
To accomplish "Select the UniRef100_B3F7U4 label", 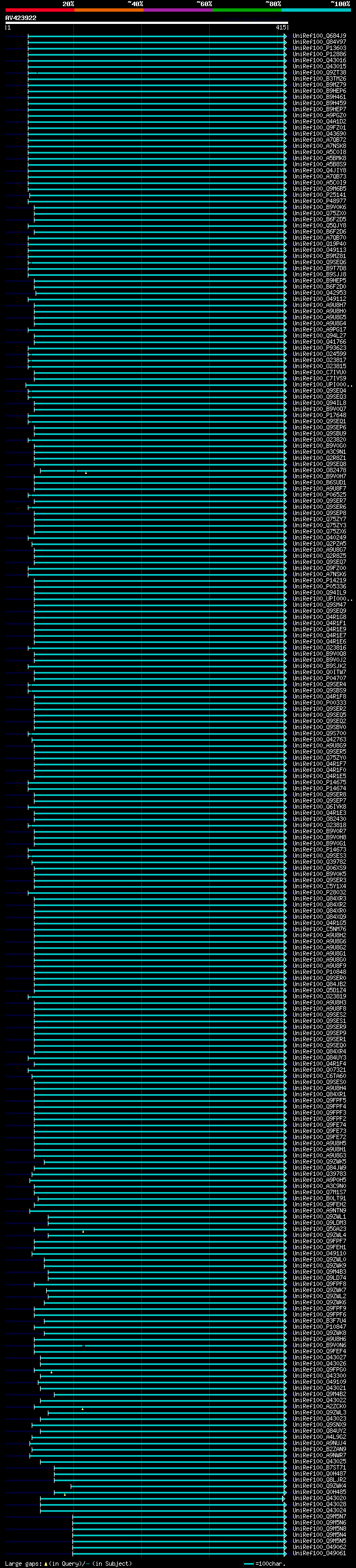I will coord(319,1321).
